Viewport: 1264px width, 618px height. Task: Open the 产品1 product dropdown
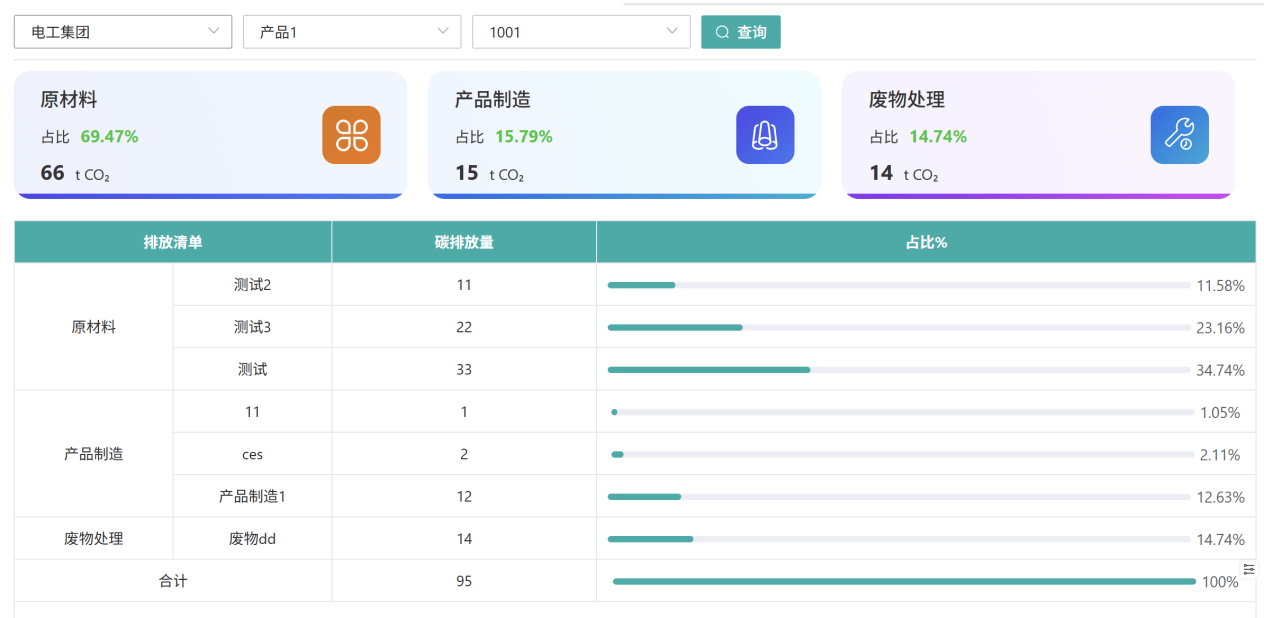click(x=352, y=32)
